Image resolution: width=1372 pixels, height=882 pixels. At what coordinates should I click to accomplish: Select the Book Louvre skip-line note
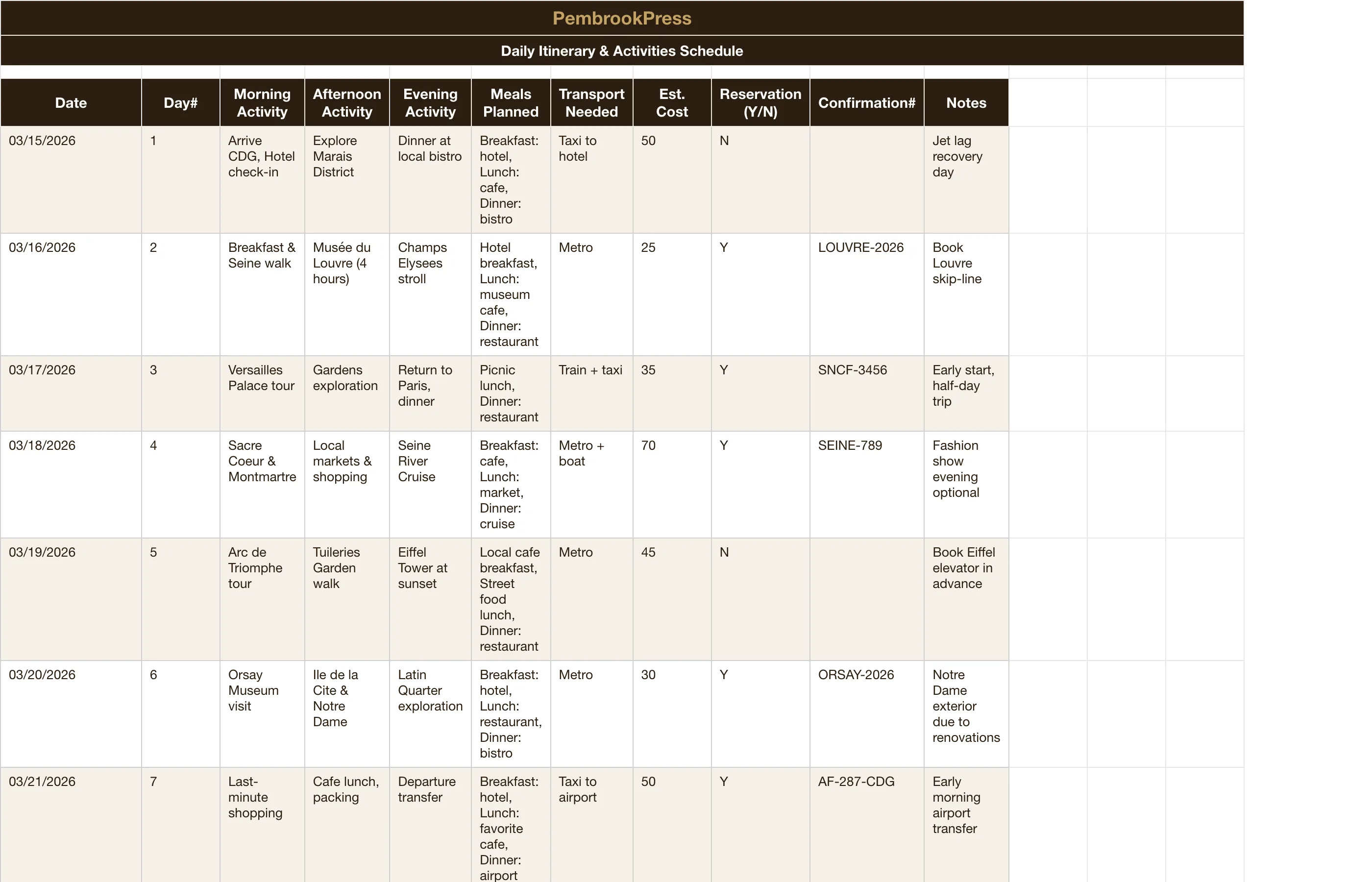(967, 294)
